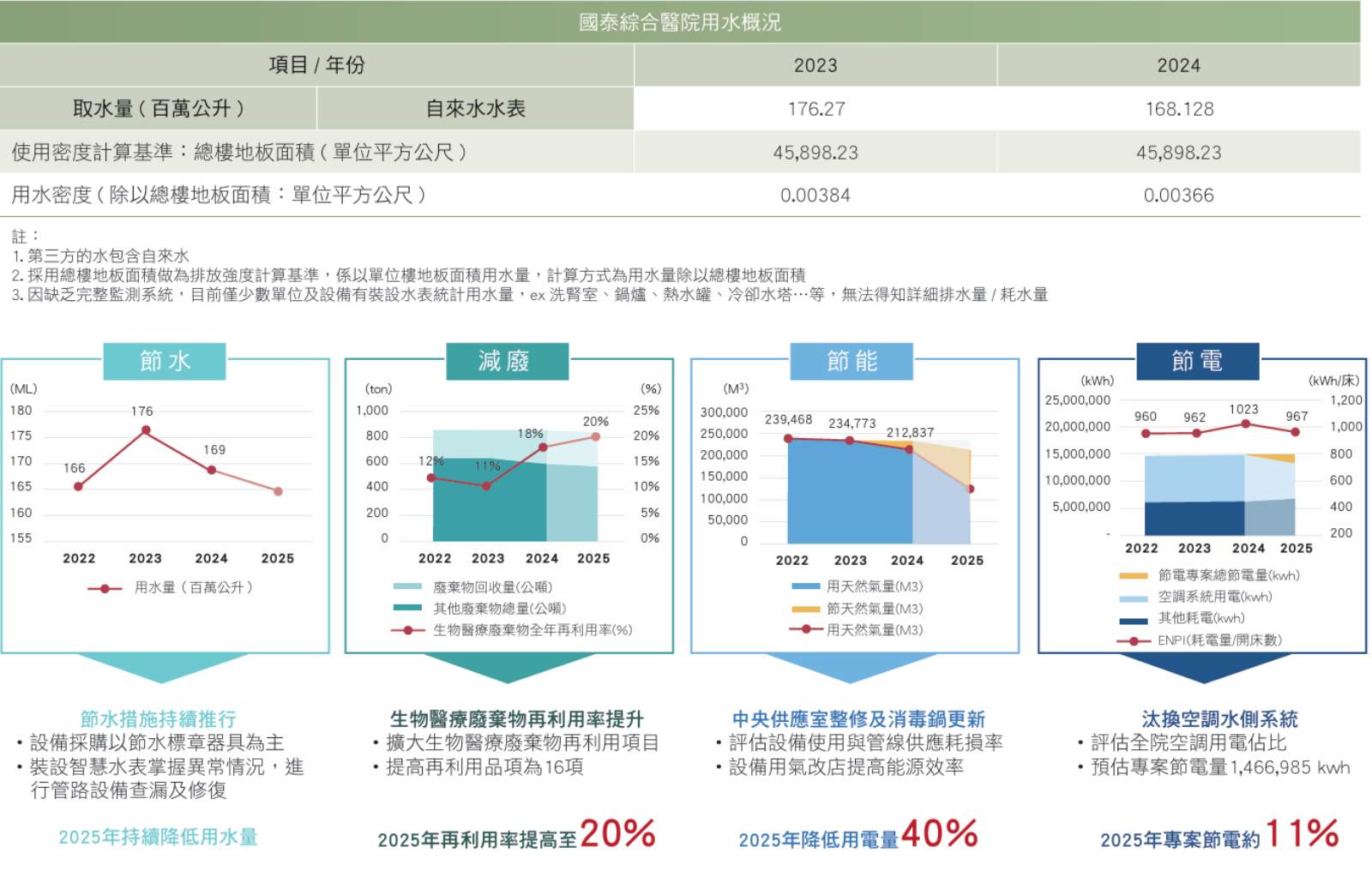The height and width of the screenshot is (871, 1372).
Task: Click the 166 data label in 節水 chart
Action: click(x=75, y=468)
